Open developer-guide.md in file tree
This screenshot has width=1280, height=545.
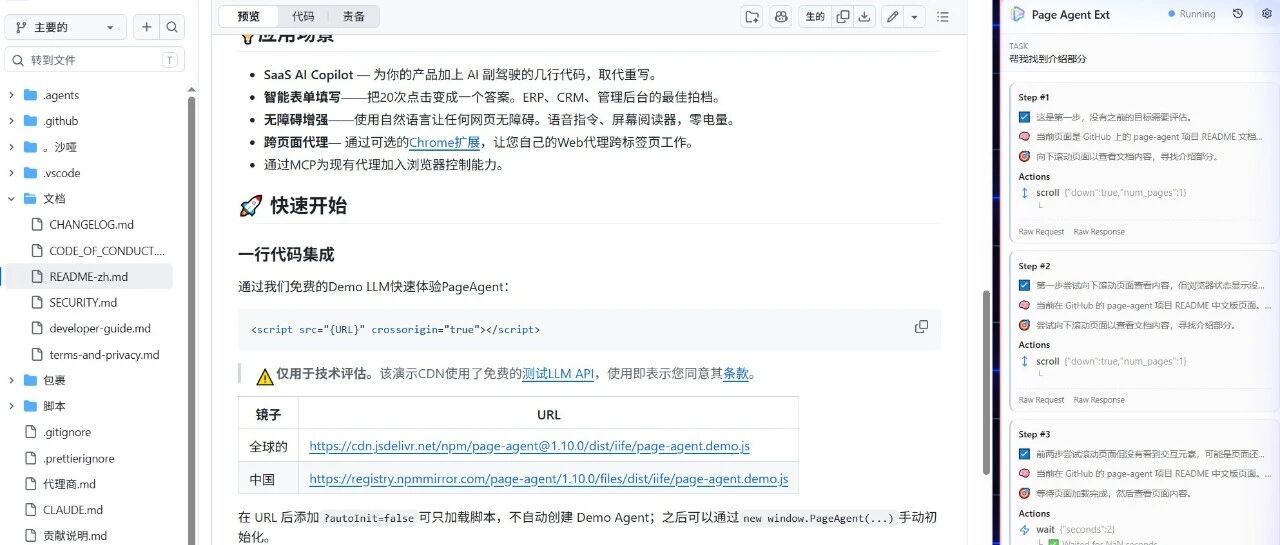[x=100, y=328]
